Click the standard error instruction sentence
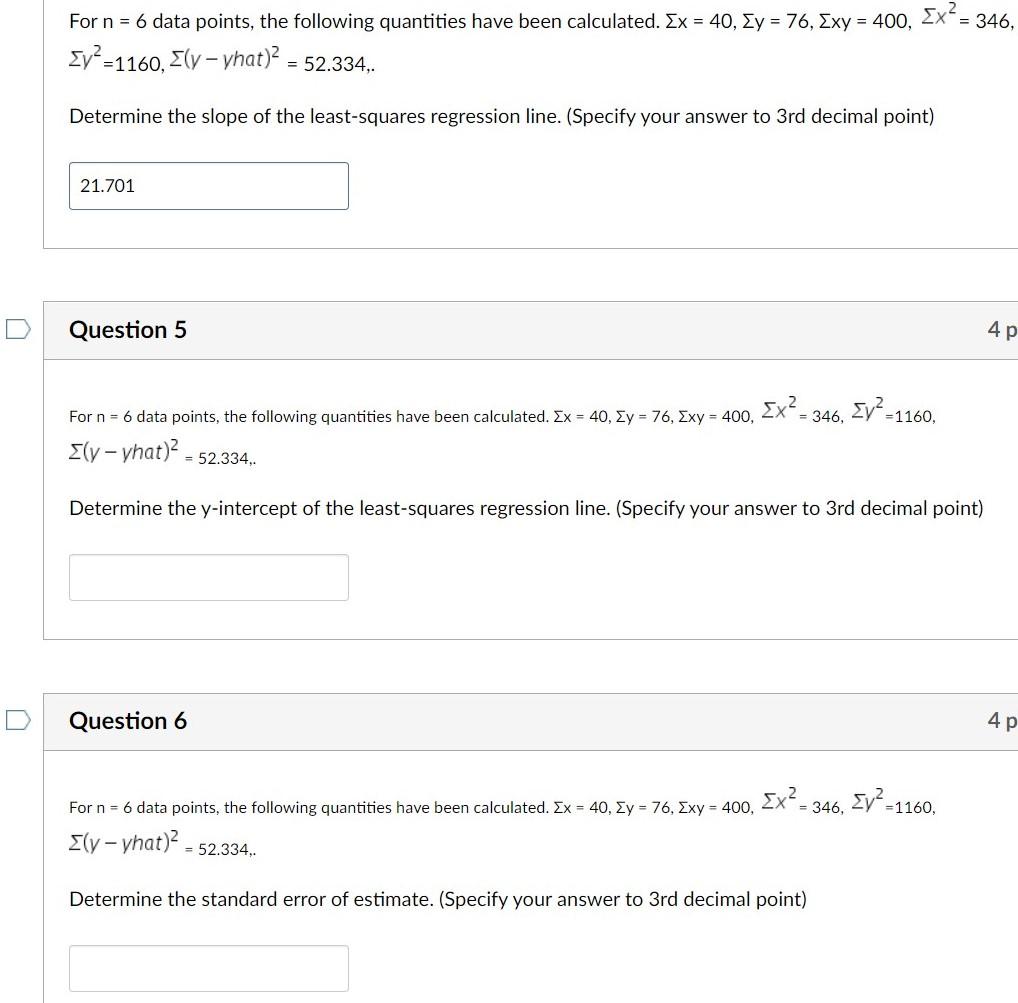 tap(437, 899)
